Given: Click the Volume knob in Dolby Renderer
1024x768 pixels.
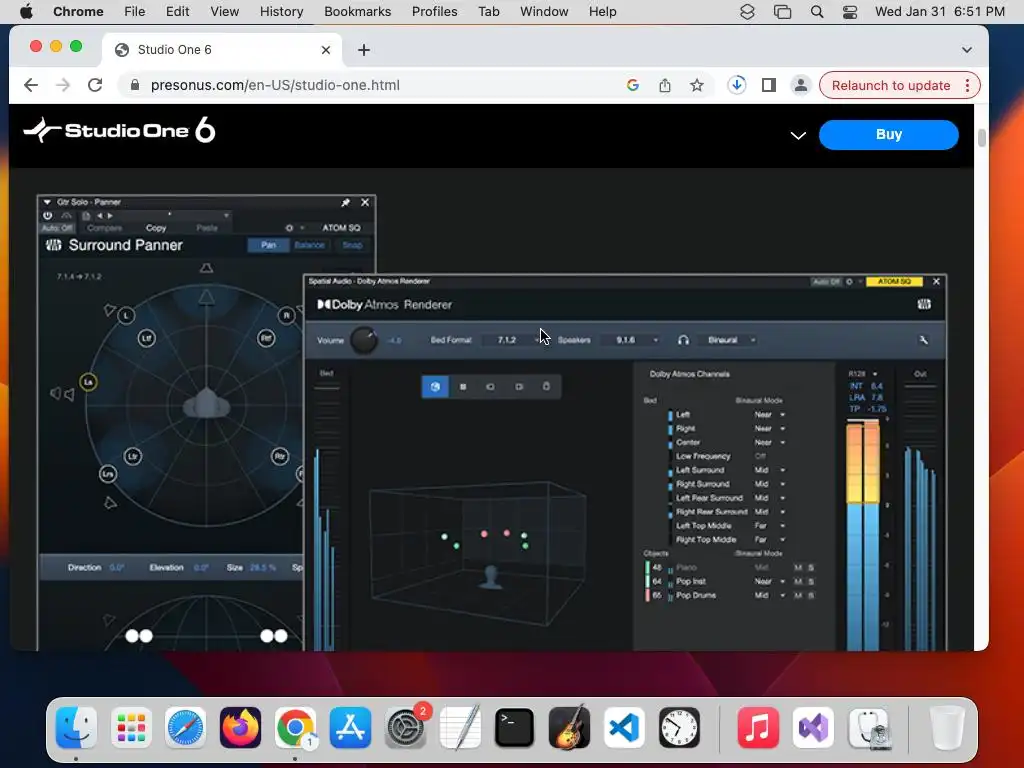Looking at the screenshot, I should (x=364, y=340).
